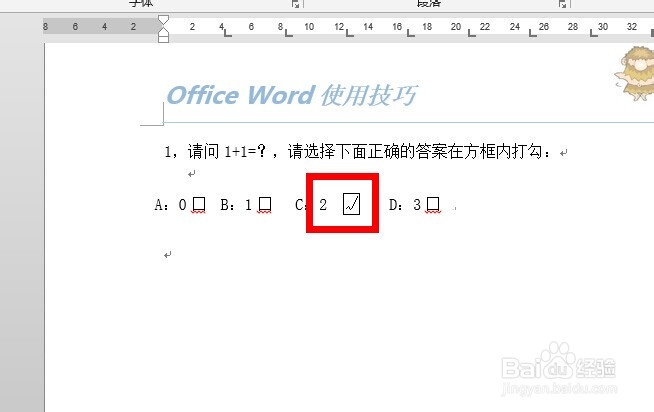Click the tab stop near ruler mark 20
The height and width of the screenshot is (412, 654).
[471, 33]
